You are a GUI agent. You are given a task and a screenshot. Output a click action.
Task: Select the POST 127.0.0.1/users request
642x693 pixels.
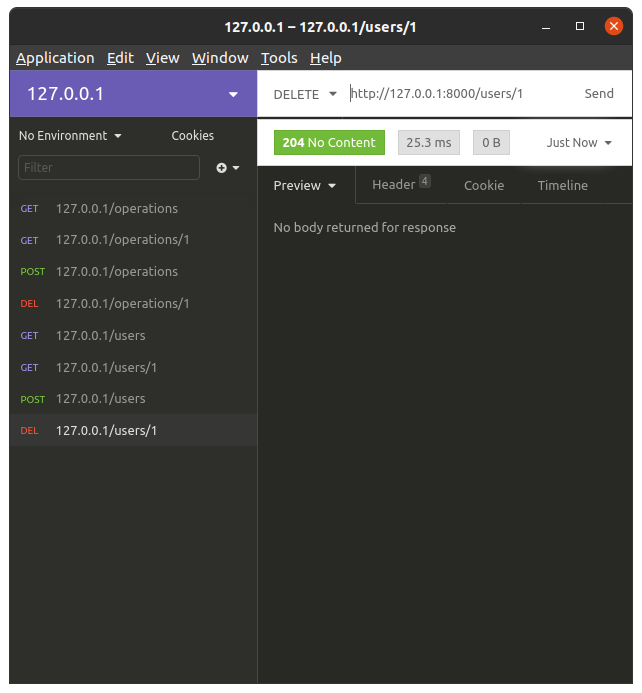133,399
